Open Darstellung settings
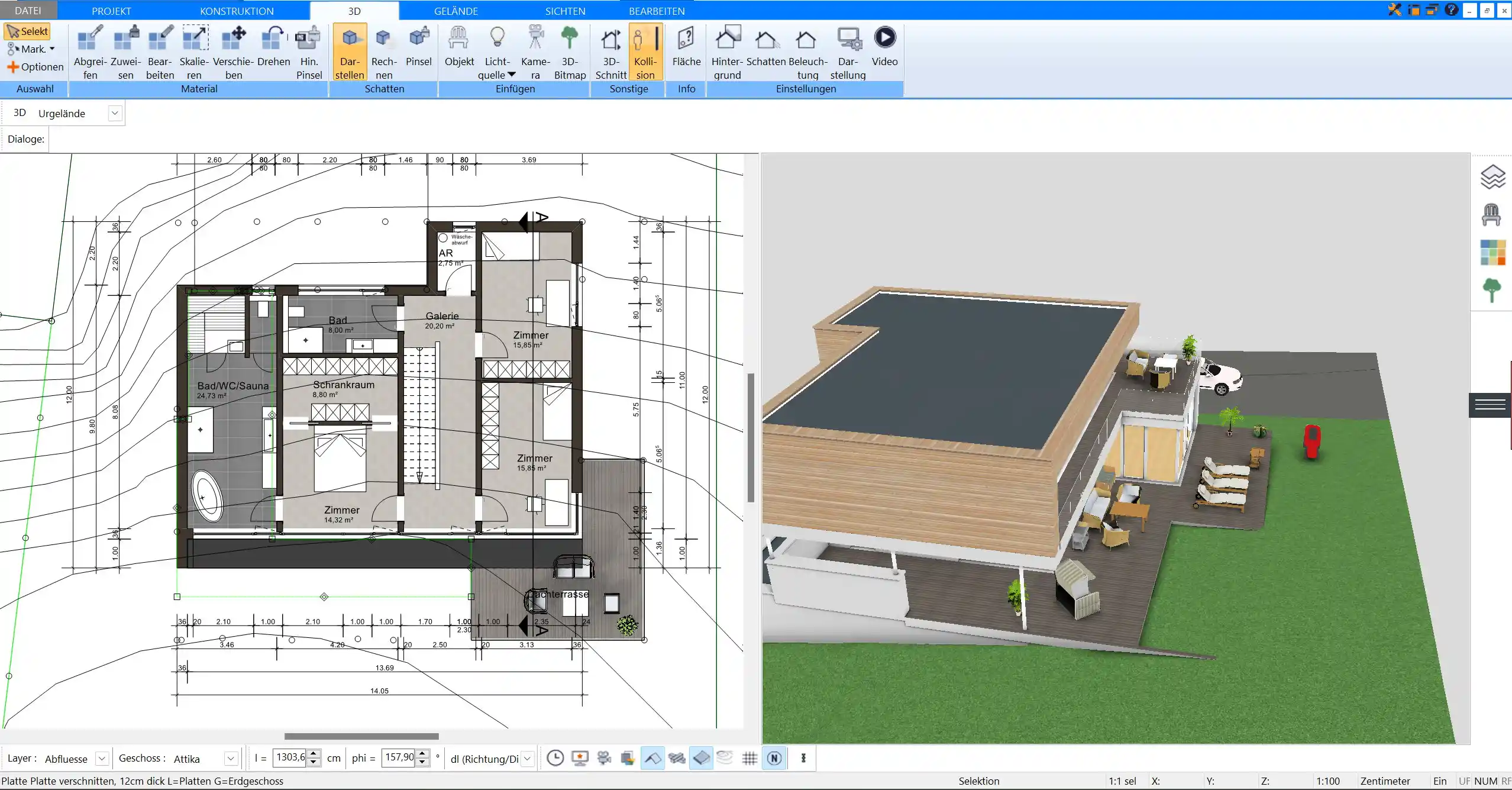The height and width of the screenshot is (790, 1512). pyautogui.click(x=848, y=52)
